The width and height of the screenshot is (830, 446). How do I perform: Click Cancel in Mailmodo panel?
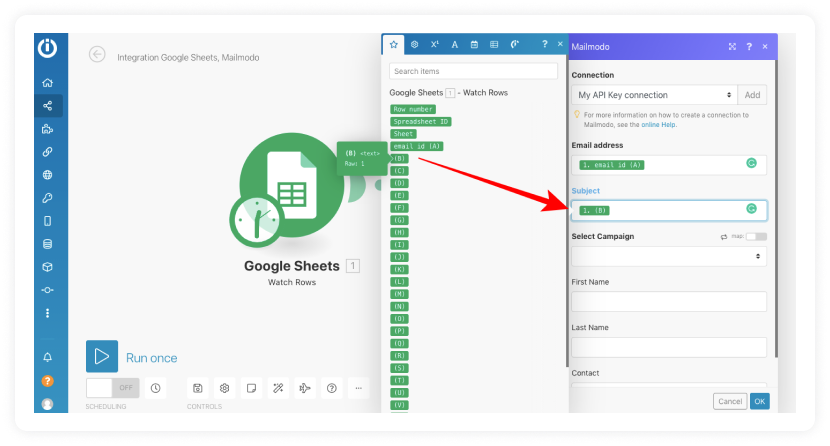click(x=730, y=401)
